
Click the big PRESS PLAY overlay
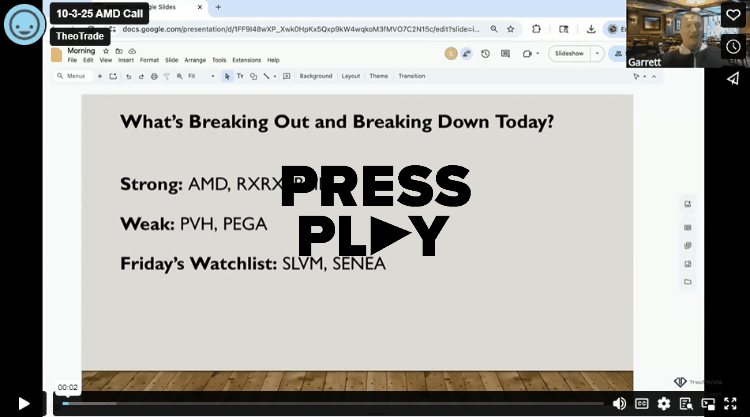(x=375, y=211)
